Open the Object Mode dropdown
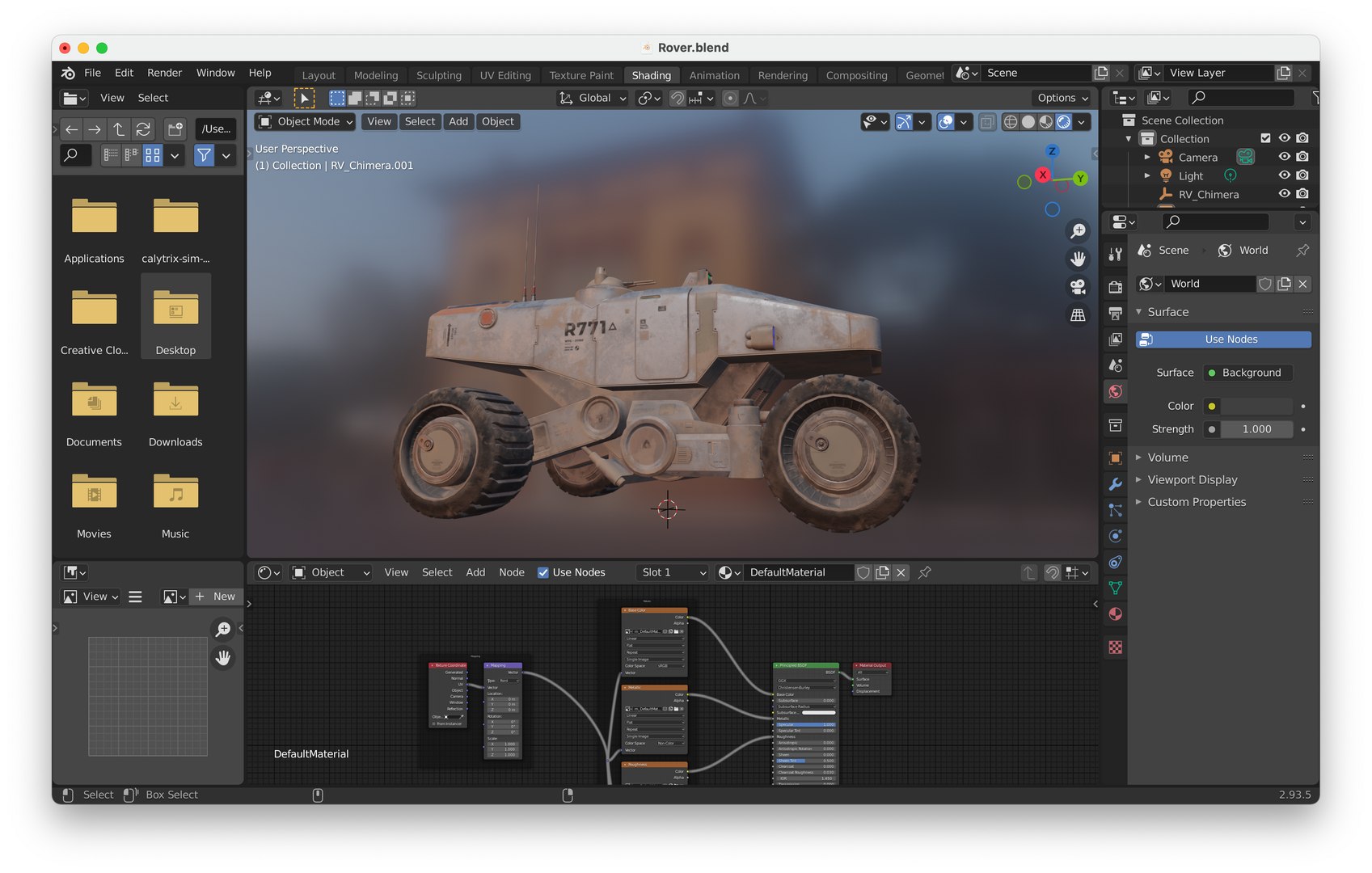Screen dimensions: 1372x873 [x=306, y=122]
